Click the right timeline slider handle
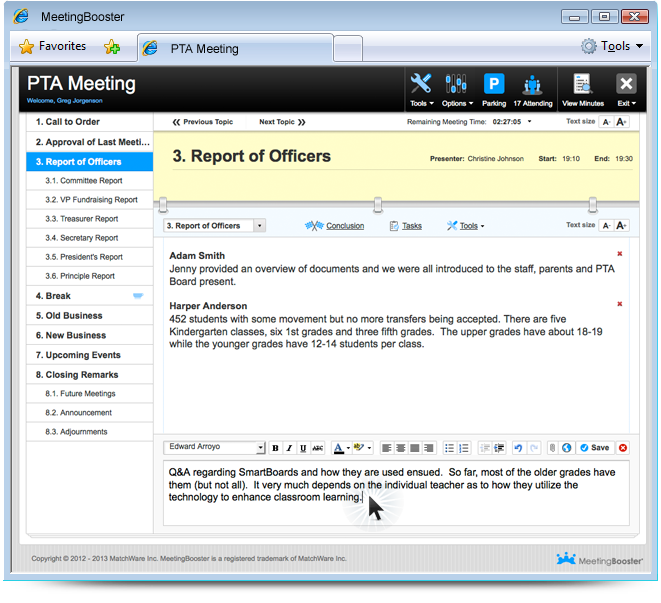This screenshot has height=603, width=661. pos(593,205)
